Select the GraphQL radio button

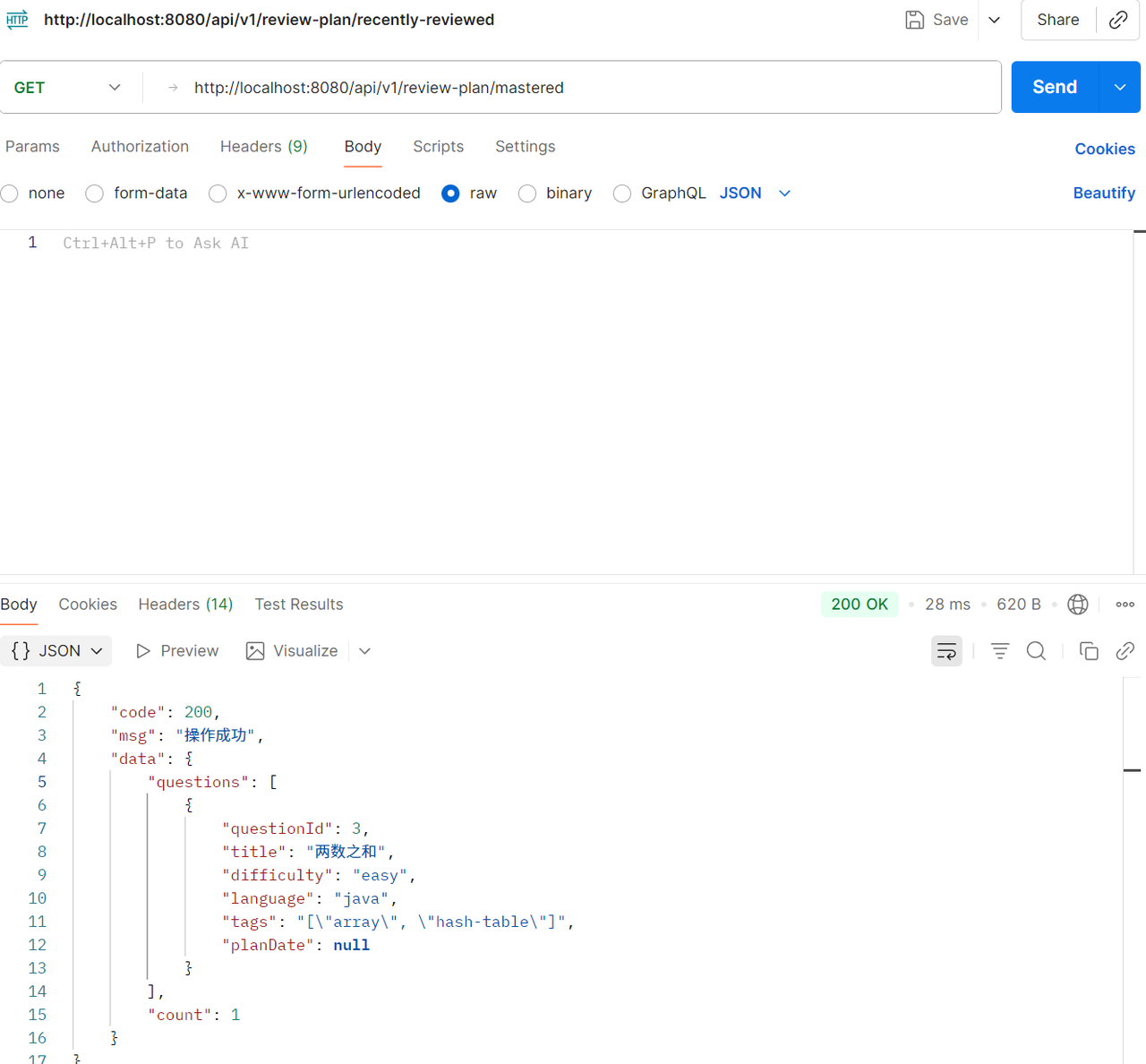pyautogui.click(x=622, y=193)
